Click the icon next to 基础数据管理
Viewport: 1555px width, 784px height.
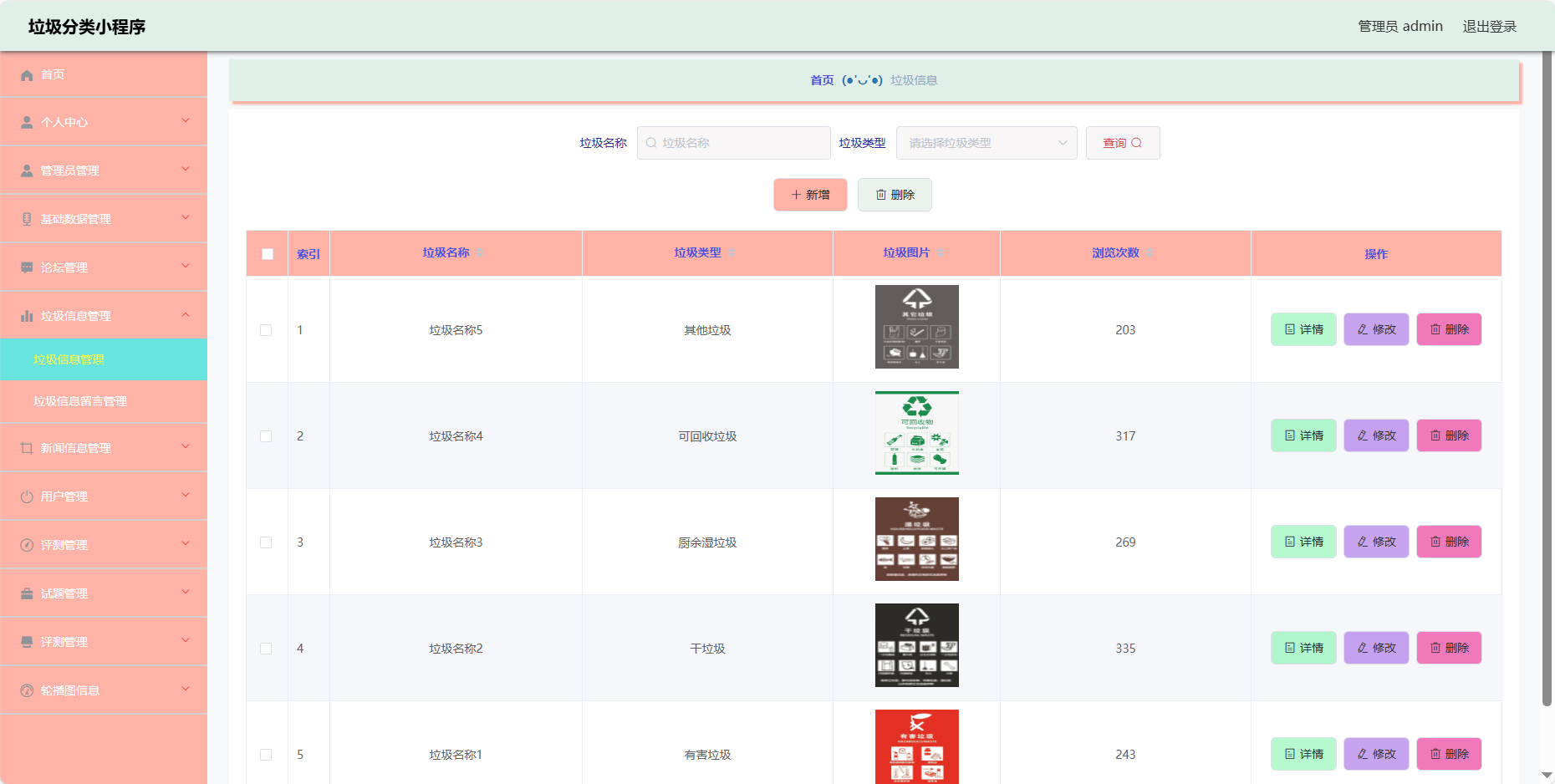point(27,220)
